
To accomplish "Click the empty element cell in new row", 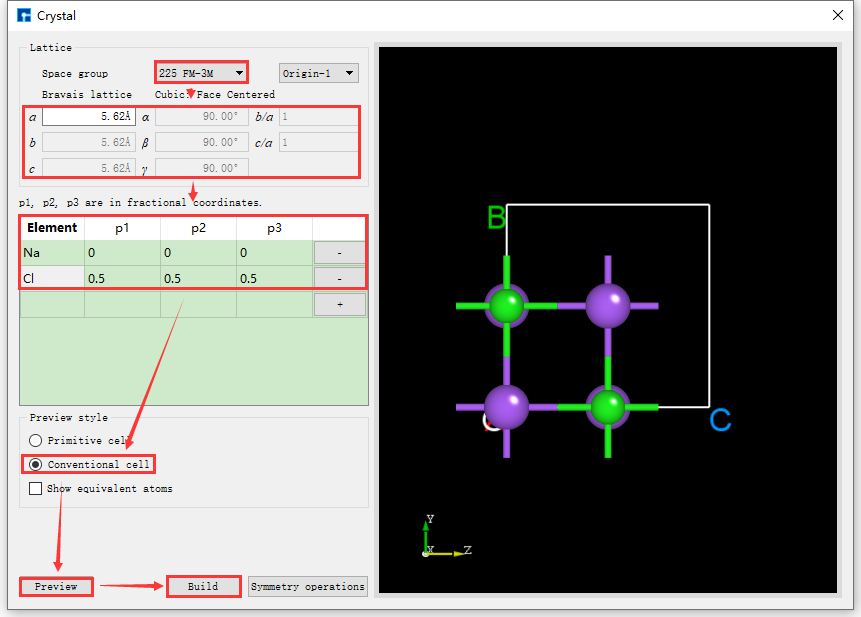I will (x=52, y=304).
